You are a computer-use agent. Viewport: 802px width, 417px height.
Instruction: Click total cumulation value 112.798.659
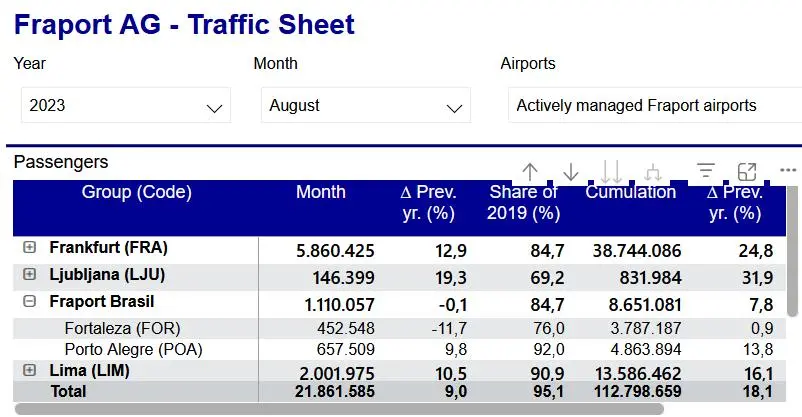coord(637,391)
